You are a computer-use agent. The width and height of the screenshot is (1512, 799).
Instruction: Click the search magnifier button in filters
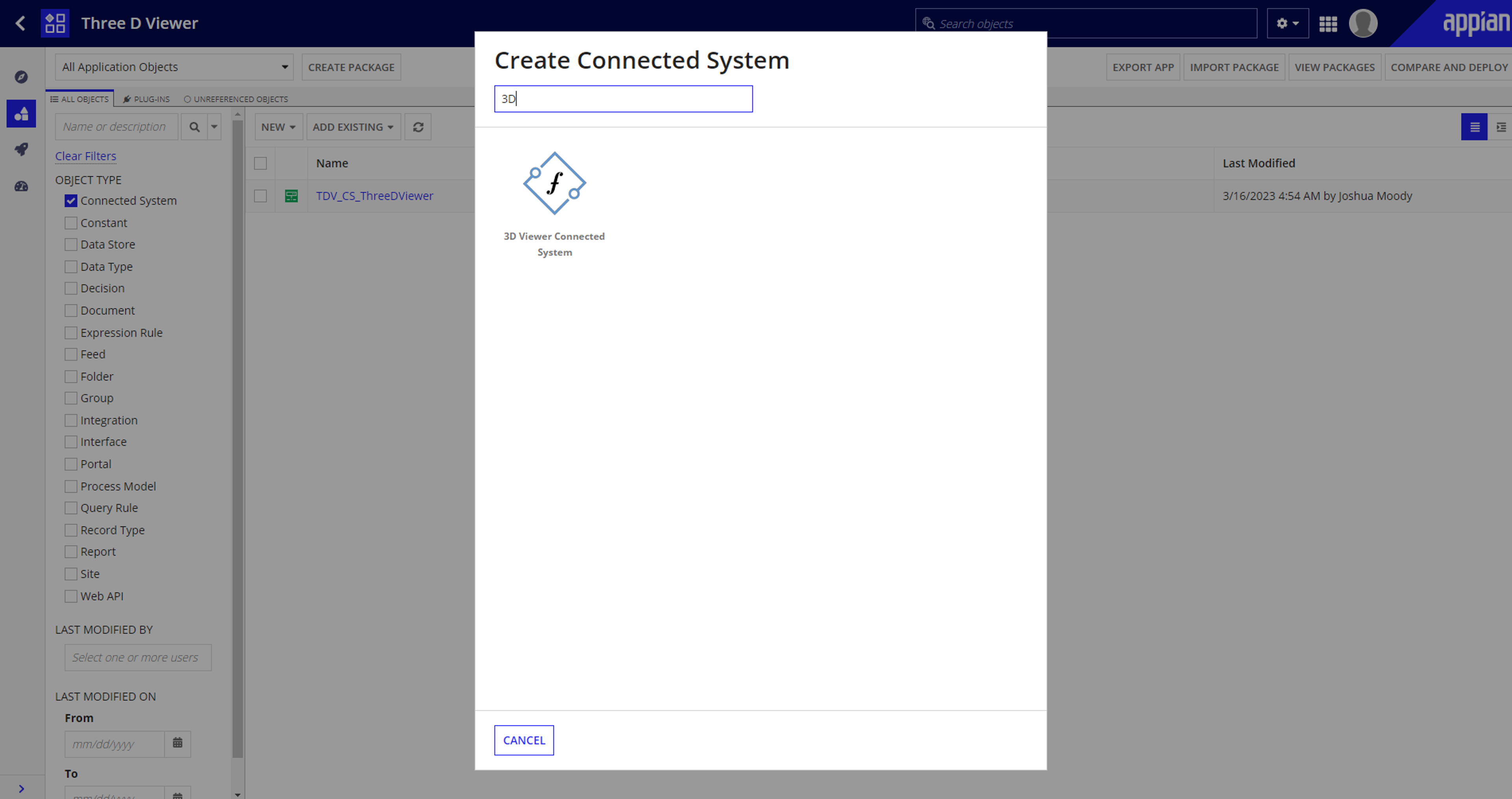[x=194, y=127]
